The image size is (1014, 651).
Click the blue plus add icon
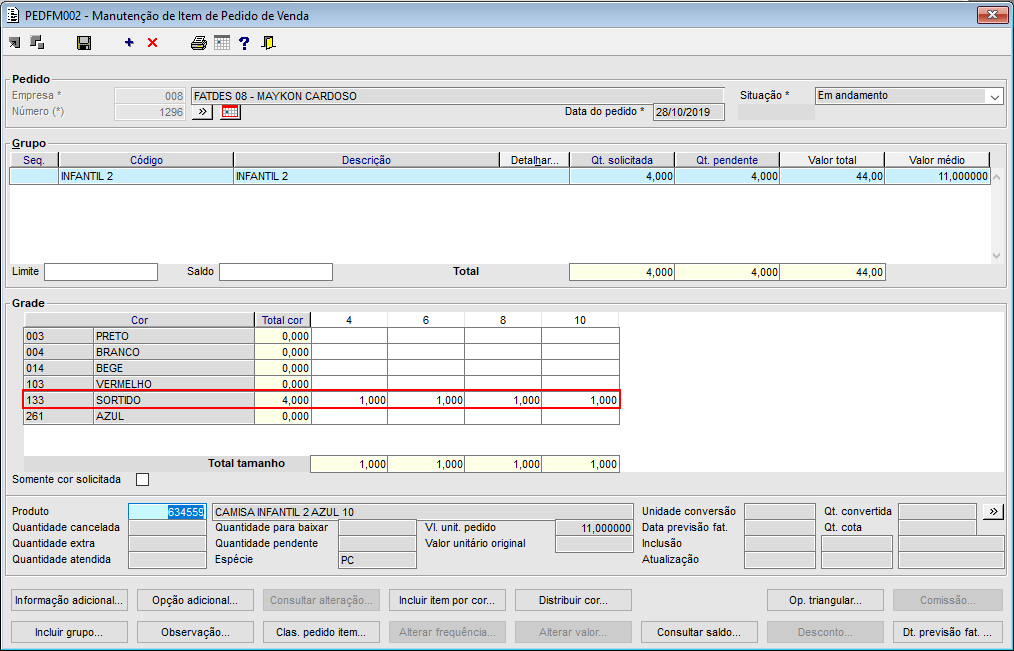(x=129, y=43)
